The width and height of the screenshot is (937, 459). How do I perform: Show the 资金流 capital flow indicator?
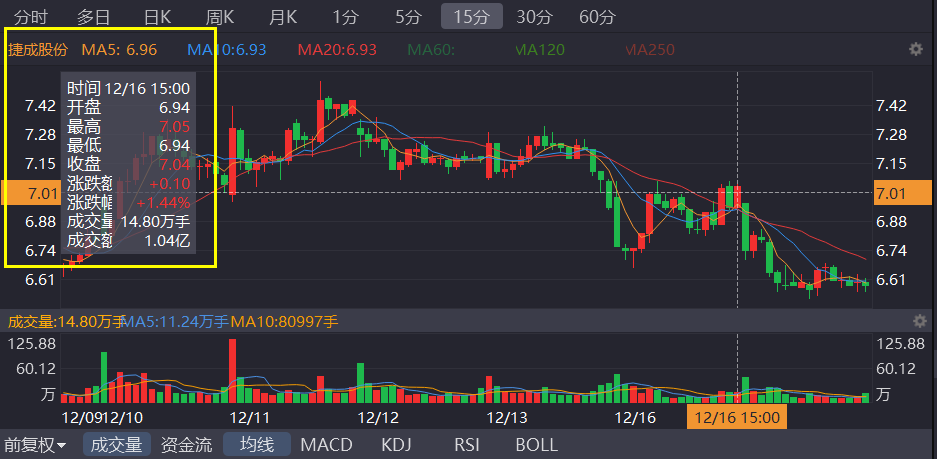186,445
